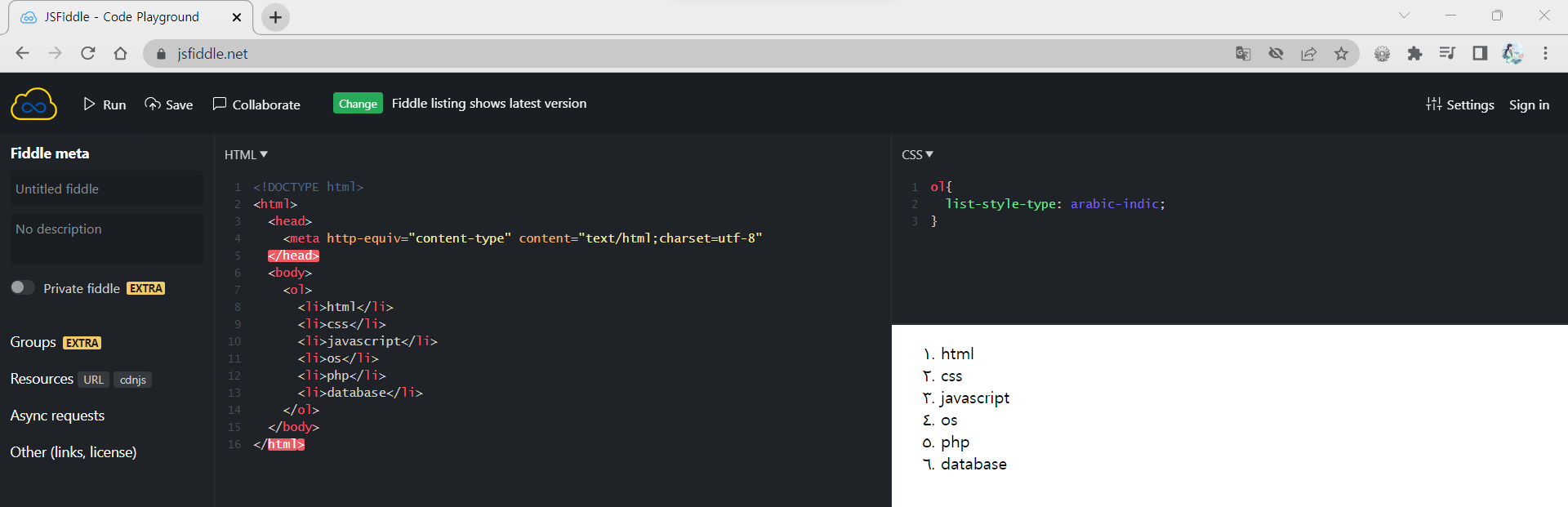Open the Settings panel

coord(1460,105)
